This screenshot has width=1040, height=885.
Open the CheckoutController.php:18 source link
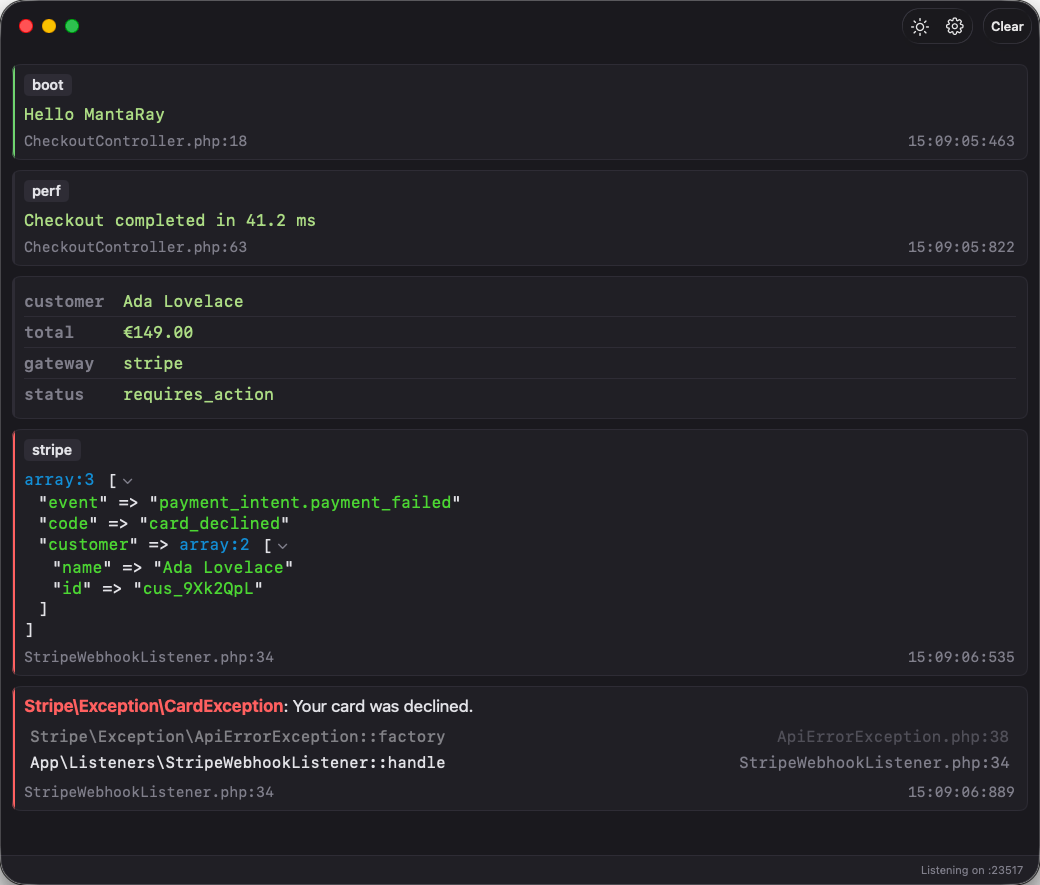click(135, 141)
